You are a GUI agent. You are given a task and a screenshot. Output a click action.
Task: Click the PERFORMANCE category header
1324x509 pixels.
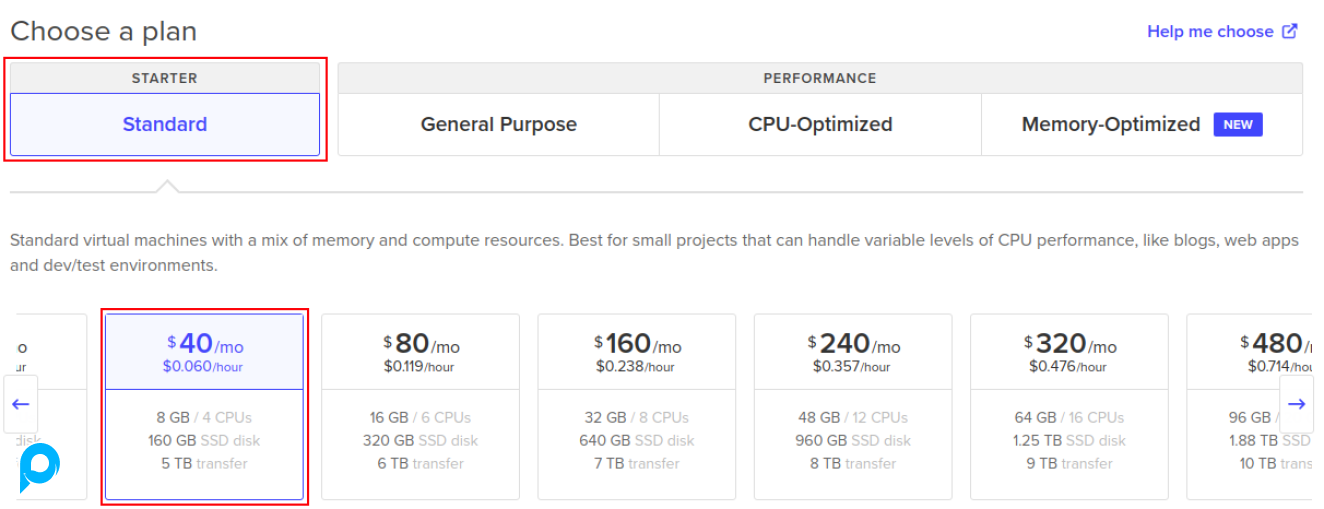click(820, 78)
